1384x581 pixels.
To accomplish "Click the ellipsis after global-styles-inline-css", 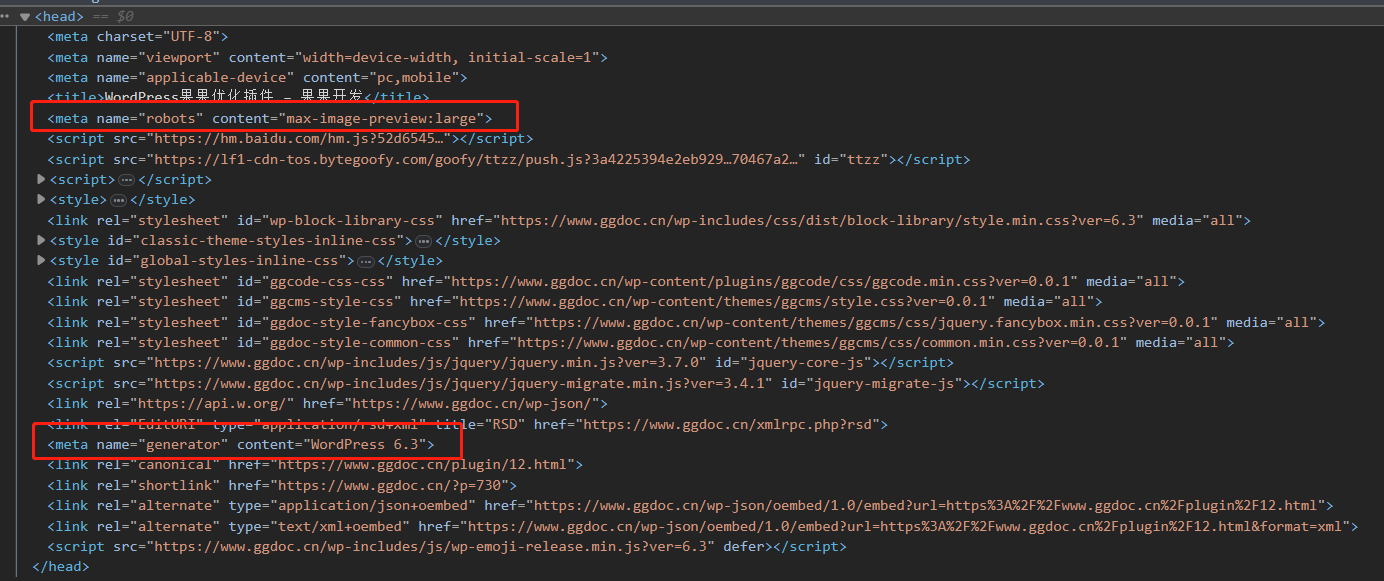I will 365,261.
